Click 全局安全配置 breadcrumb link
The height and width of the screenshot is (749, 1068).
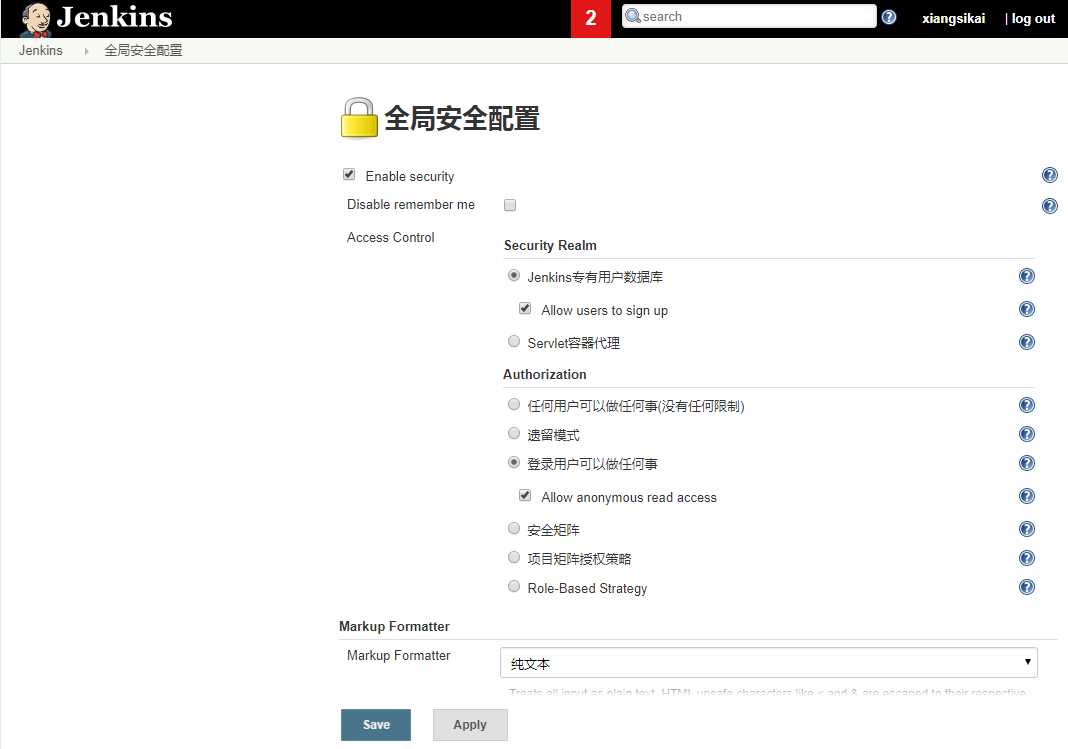[143, 50]
